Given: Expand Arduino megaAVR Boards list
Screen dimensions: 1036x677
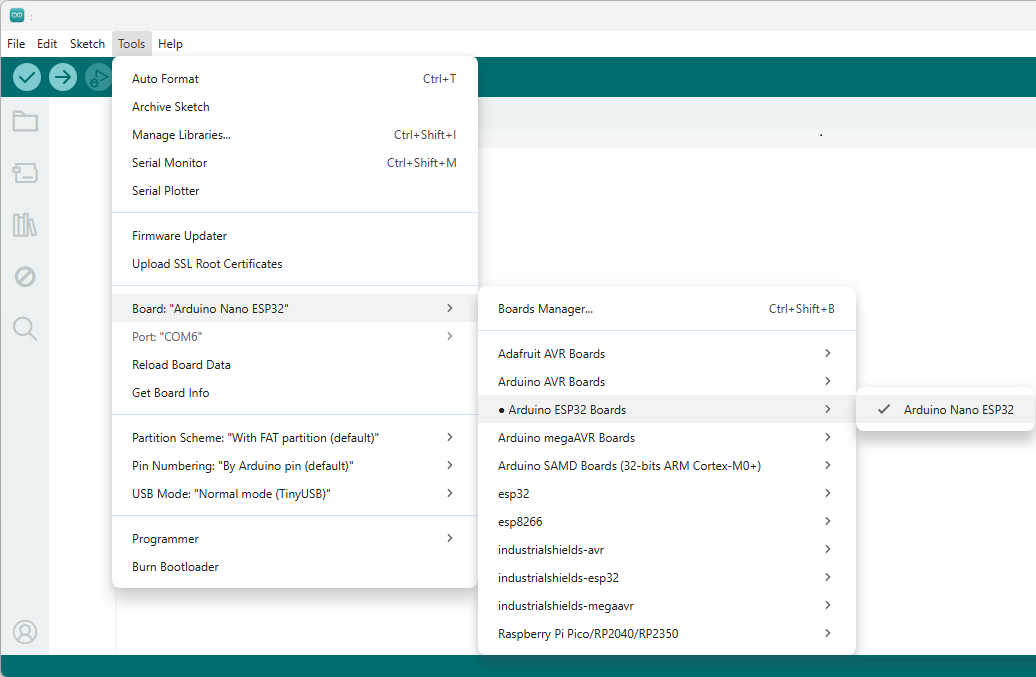Looking at the screenshot, I should tap(667, 437).
